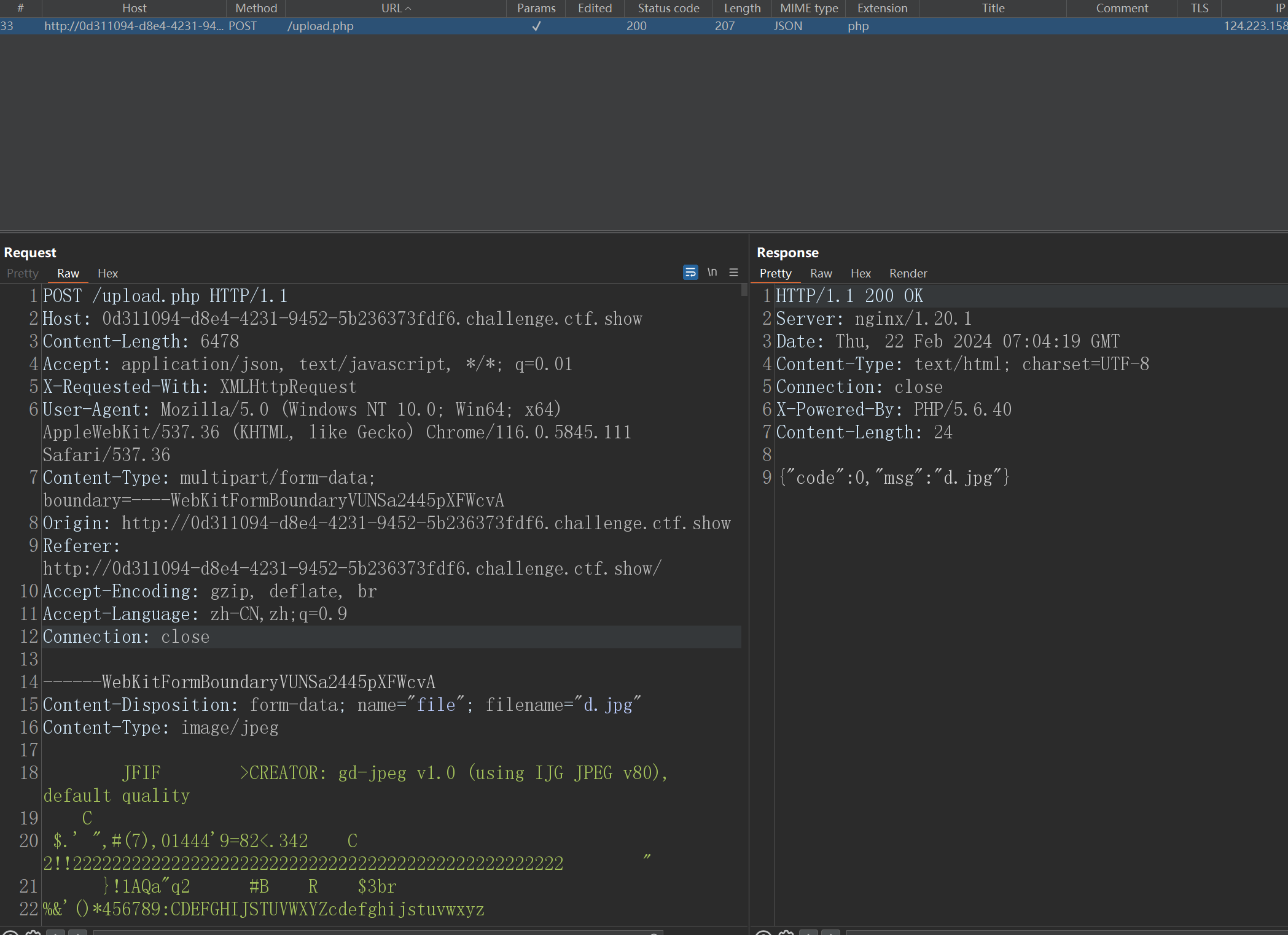Click the JFIF CREATOR gd-jpeg line

point(356,784)
